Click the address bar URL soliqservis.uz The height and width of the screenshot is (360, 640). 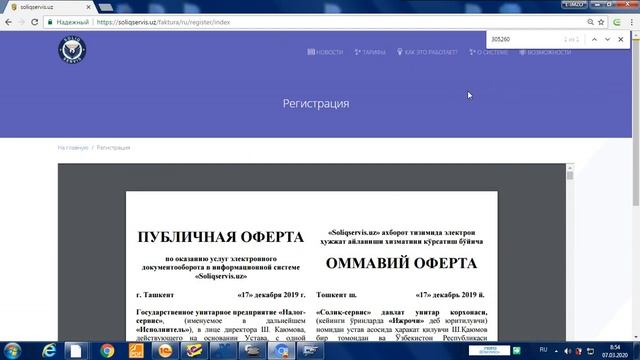point(163,22)
